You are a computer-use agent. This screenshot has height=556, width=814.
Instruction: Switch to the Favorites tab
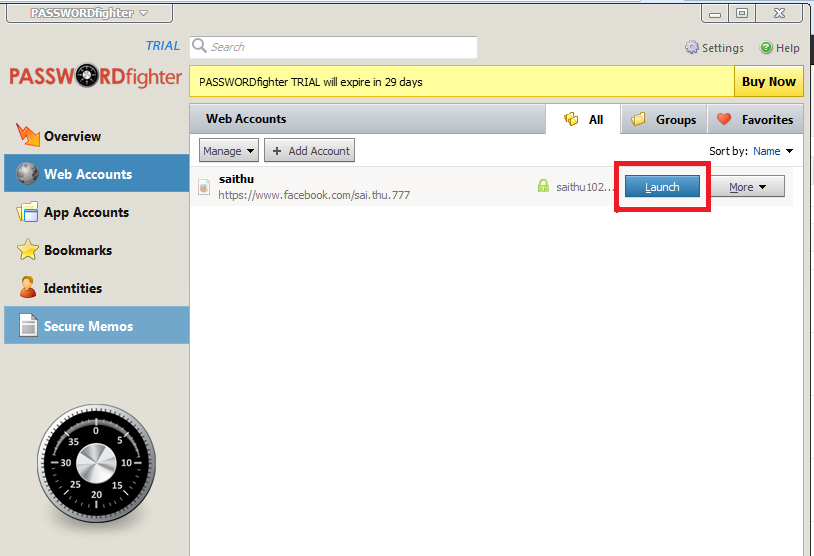pos(755,119)
